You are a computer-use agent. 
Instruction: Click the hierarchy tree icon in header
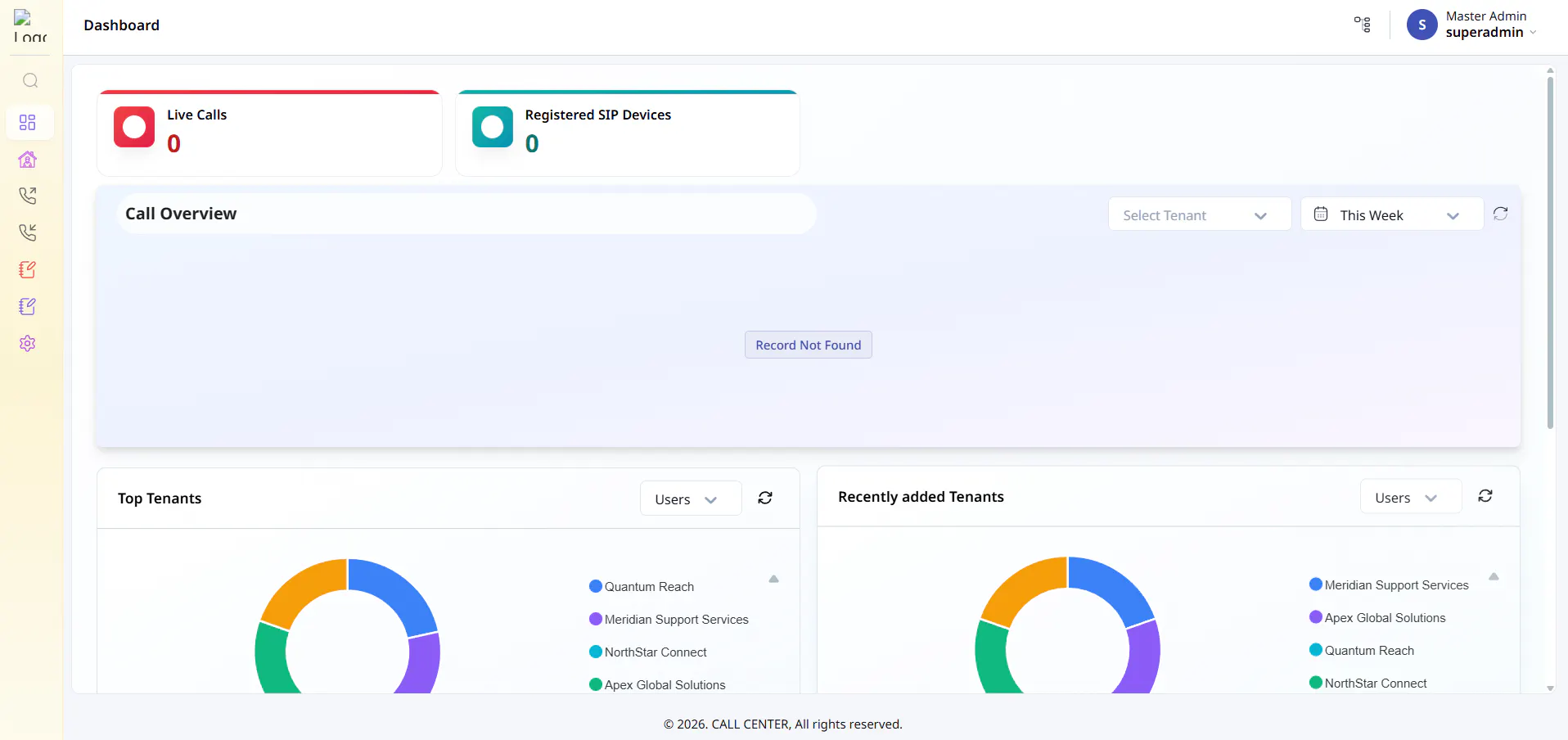[1363, 25]
